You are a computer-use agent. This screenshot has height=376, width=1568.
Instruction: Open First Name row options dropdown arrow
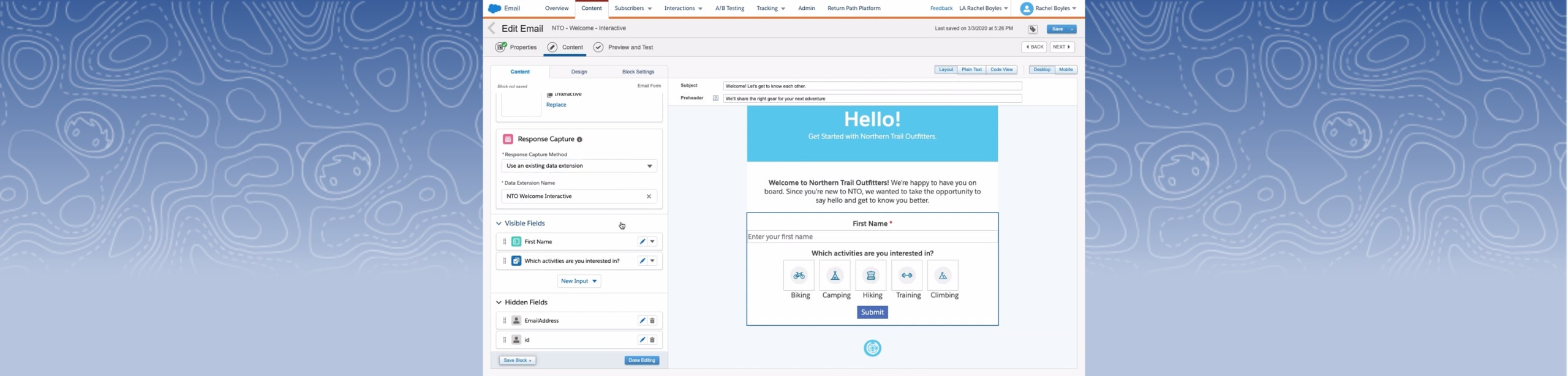click(652, 242)
